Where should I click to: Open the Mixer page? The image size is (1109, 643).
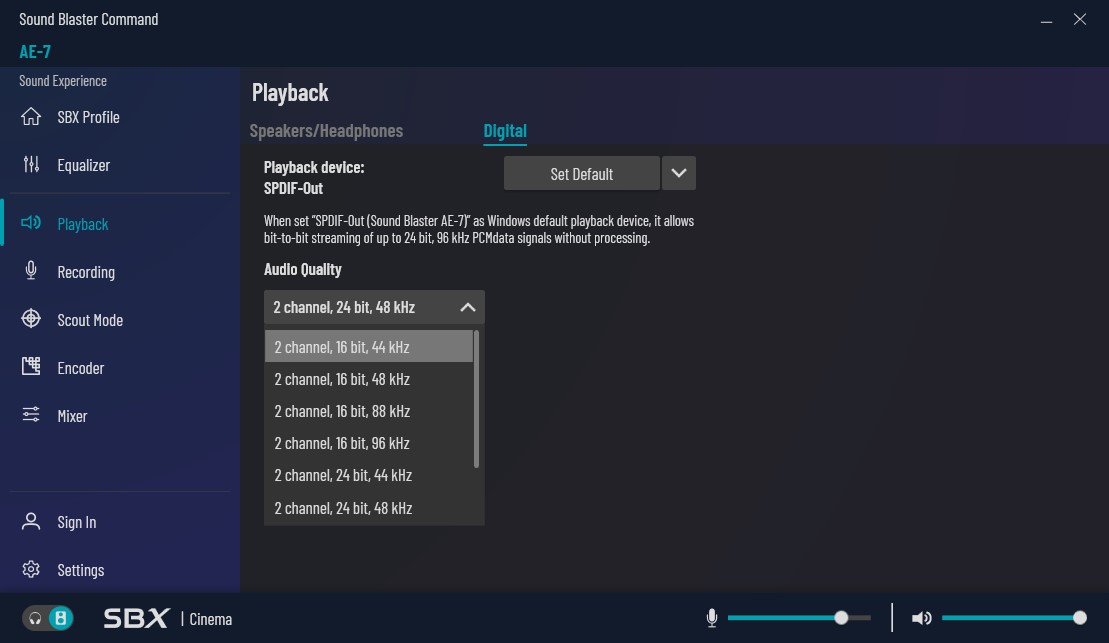pos(72,416)
